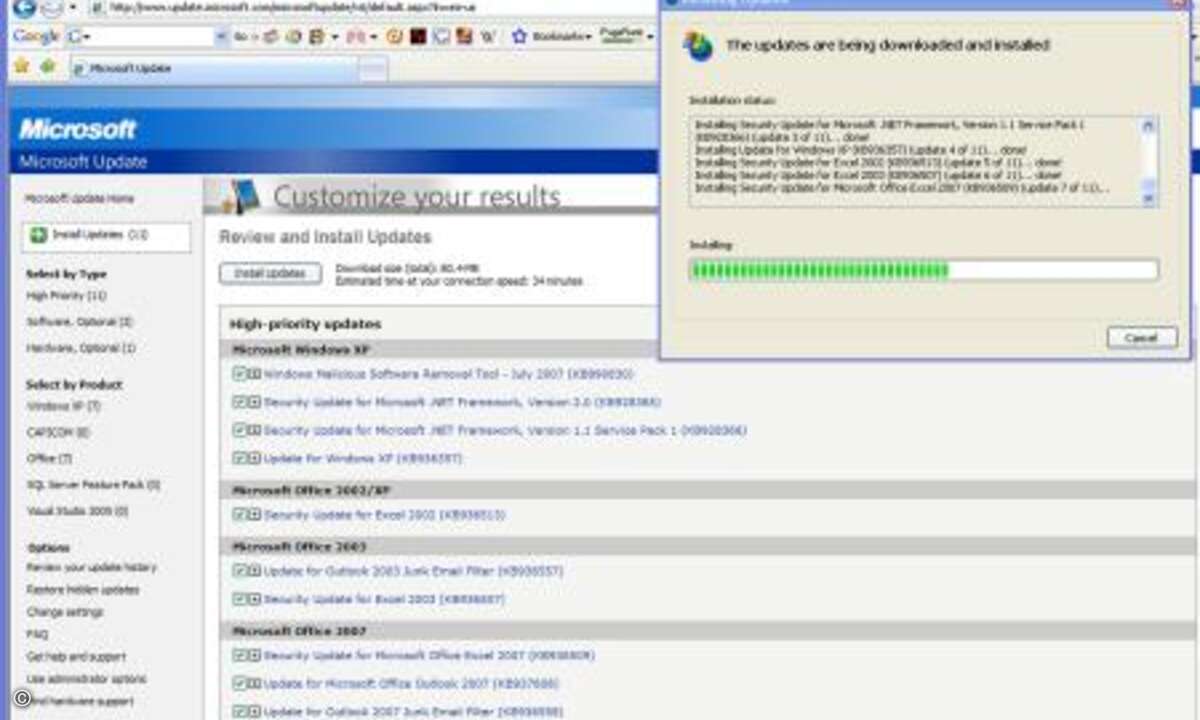Open Restore hidden updates option
1200x720 pixels.
pos(83,589)
